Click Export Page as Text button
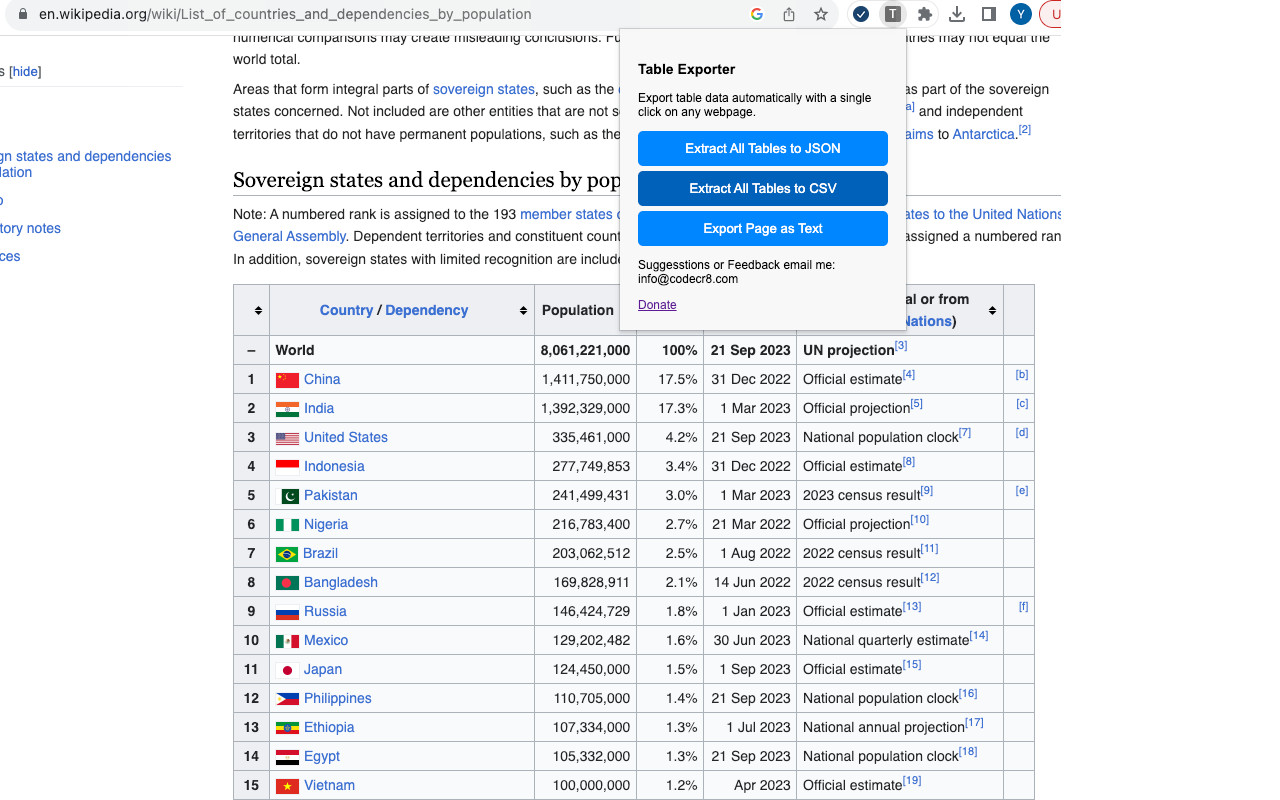Viewport: 1280px width, 800px height. (763, 228)
